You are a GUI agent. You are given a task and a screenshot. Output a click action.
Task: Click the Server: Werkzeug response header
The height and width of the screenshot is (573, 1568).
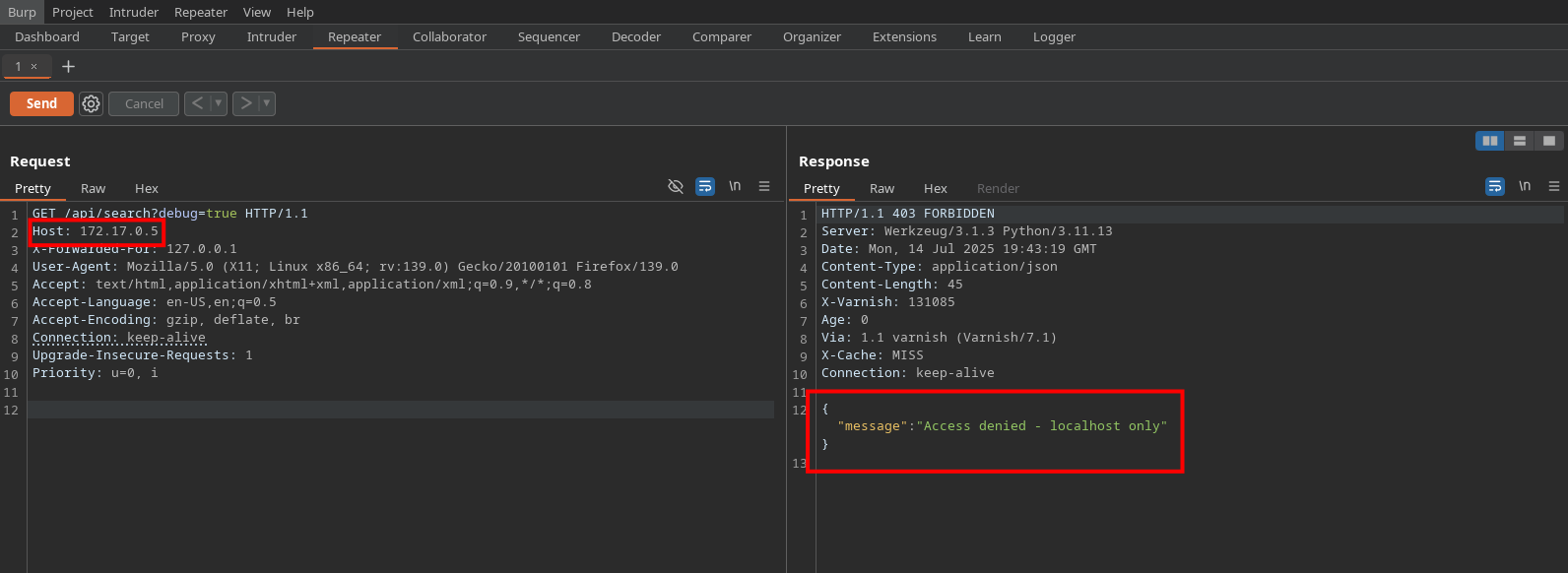(967, 231)
